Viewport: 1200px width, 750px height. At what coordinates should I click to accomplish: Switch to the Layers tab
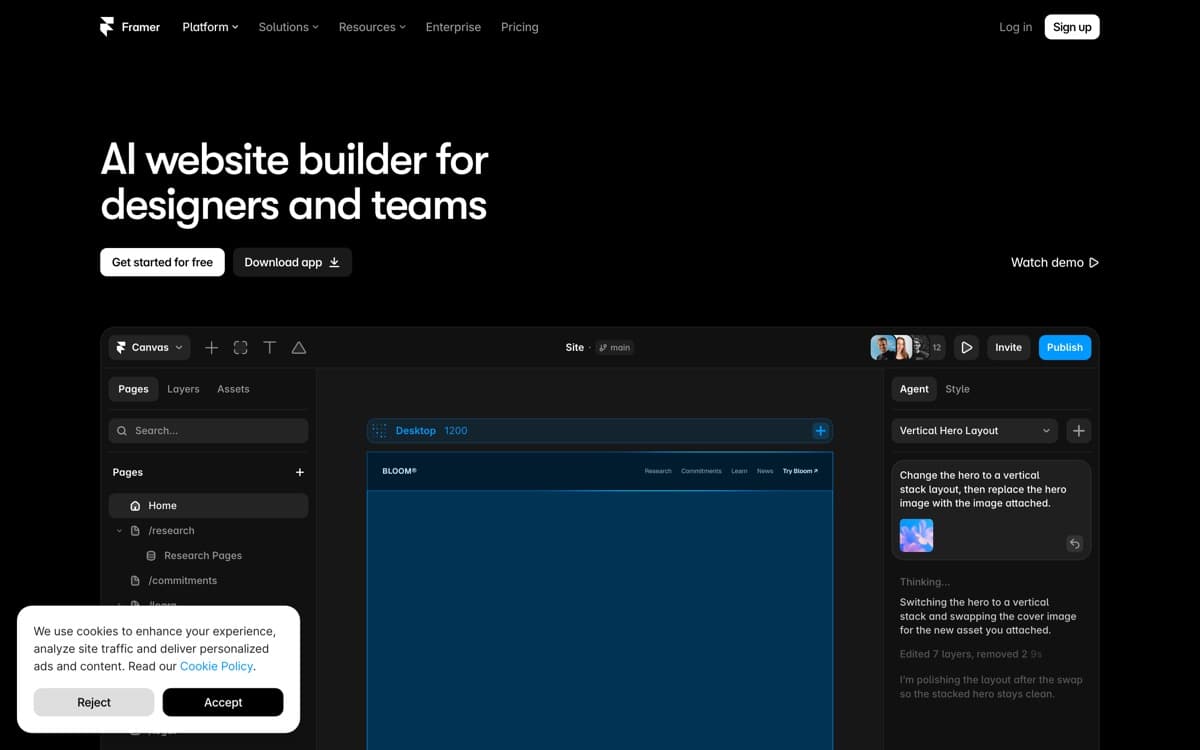click(x=183, y=389)
